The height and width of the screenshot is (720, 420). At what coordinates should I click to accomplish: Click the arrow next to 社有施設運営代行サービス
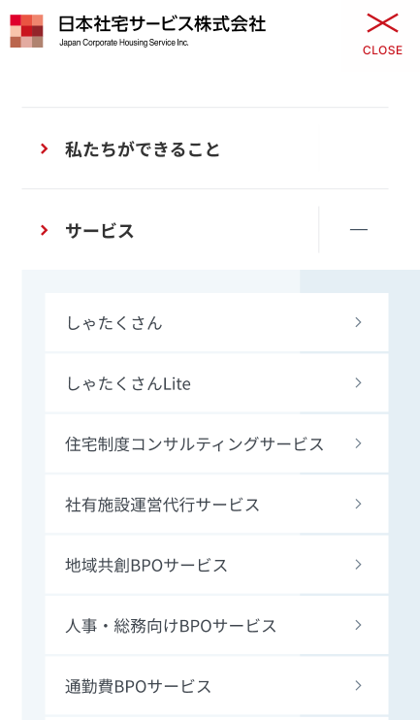(x=358, y=504)
